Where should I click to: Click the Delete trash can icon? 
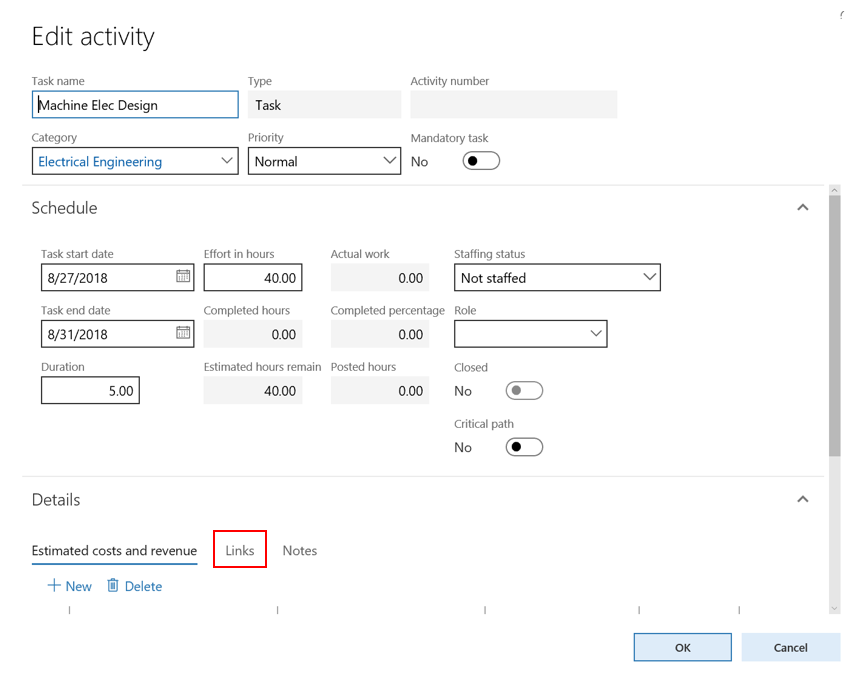[113, 586]
